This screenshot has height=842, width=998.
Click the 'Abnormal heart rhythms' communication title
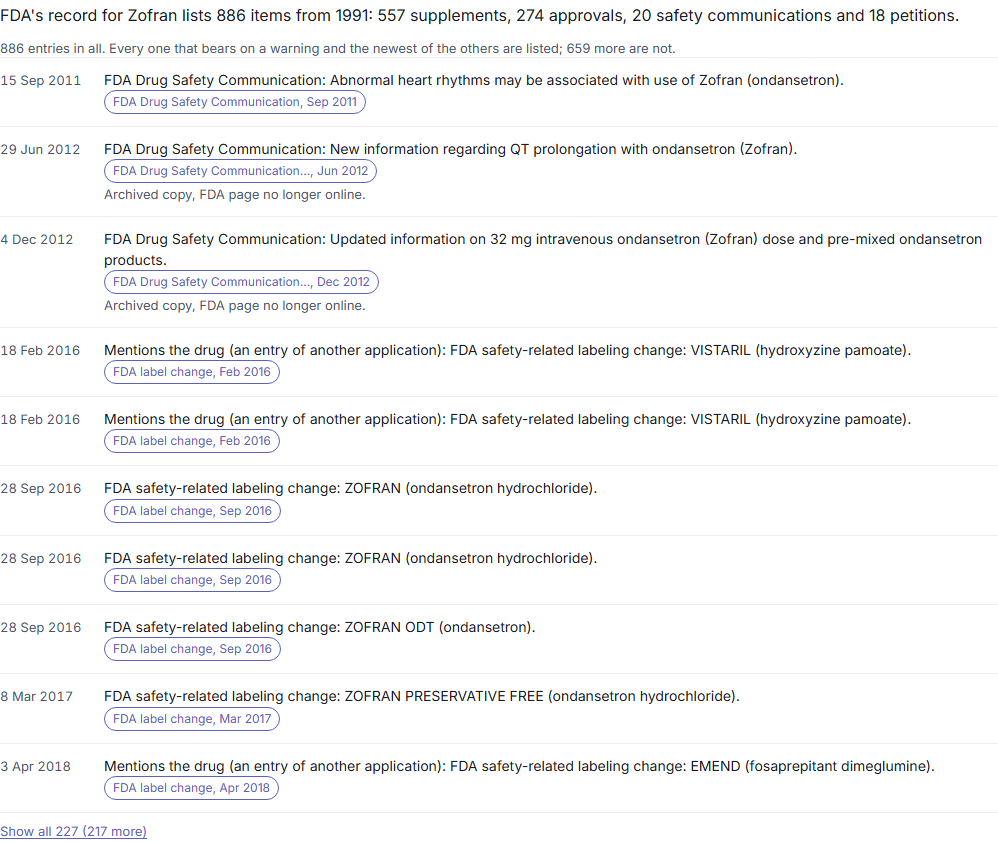(x=474, y=80)
